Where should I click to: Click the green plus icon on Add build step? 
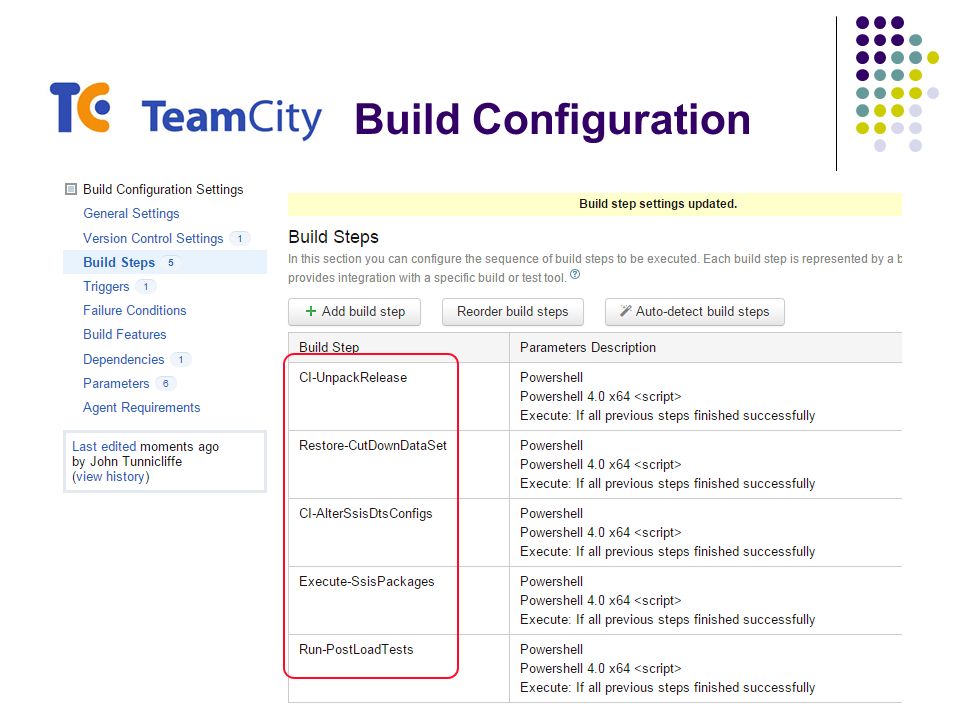pyautogui.click(x=310, y=311)
